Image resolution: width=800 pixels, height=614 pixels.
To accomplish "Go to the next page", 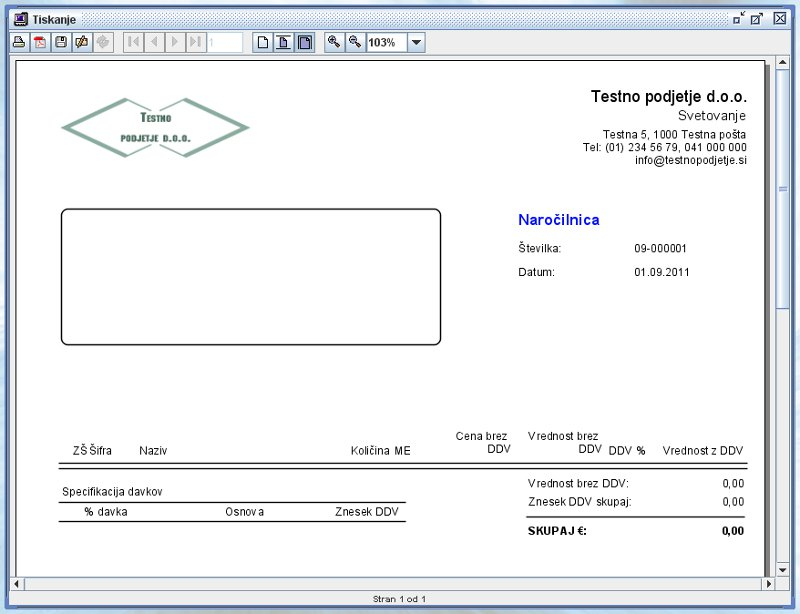I will 175,42.
